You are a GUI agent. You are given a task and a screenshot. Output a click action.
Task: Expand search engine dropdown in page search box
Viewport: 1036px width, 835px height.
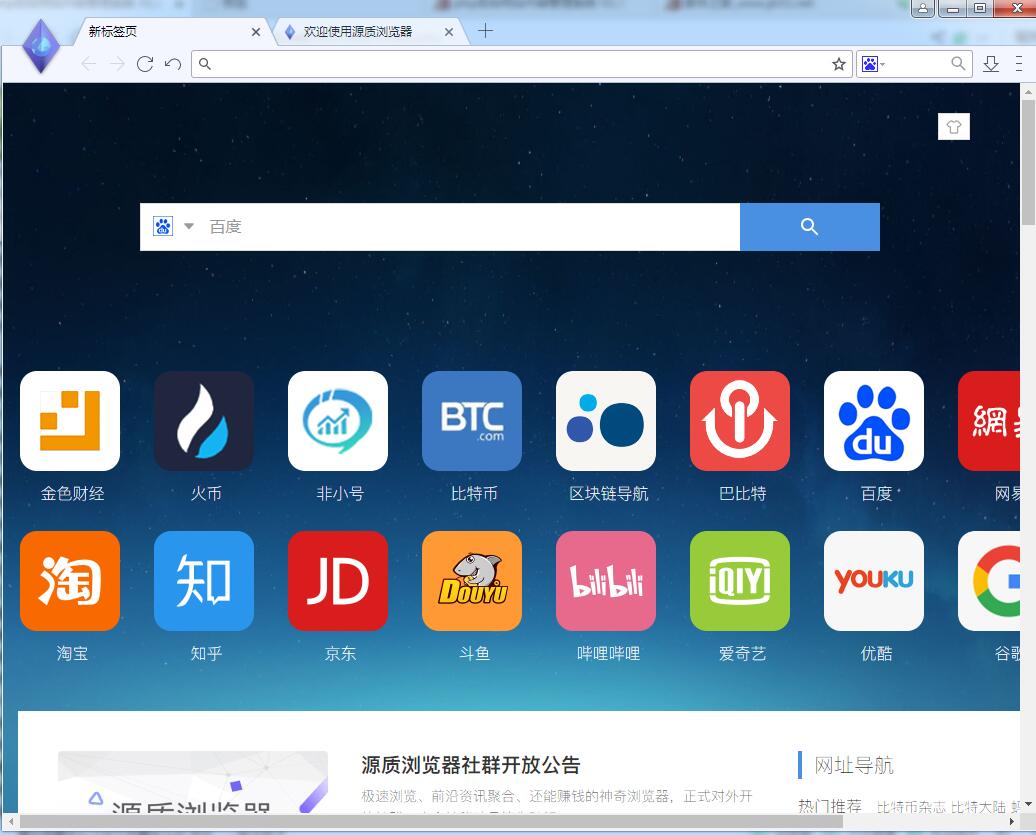[x=189, y=227]
